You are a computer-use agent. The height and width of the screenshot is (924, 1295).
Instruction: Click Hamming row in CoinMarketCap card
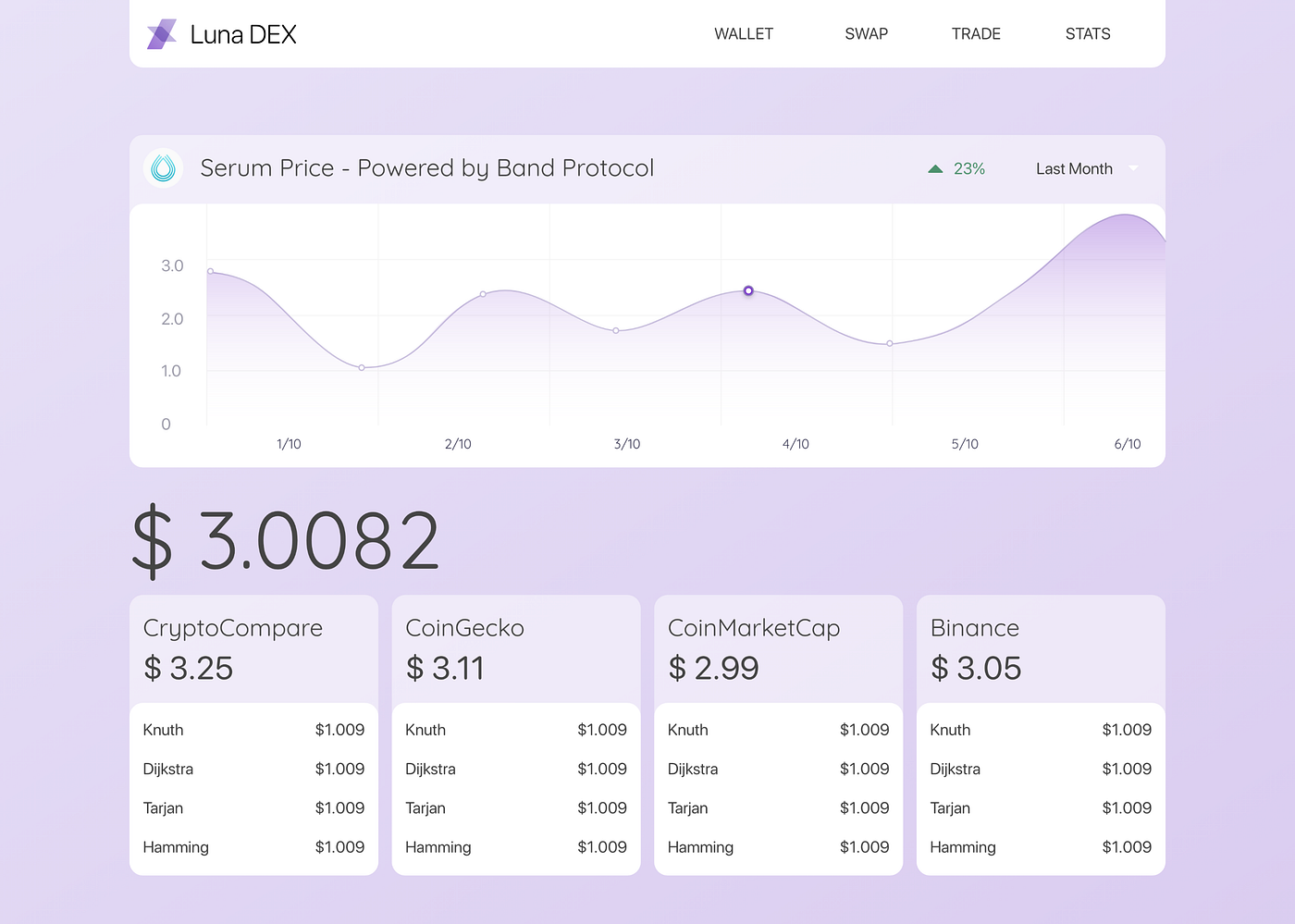coord(778,846)
